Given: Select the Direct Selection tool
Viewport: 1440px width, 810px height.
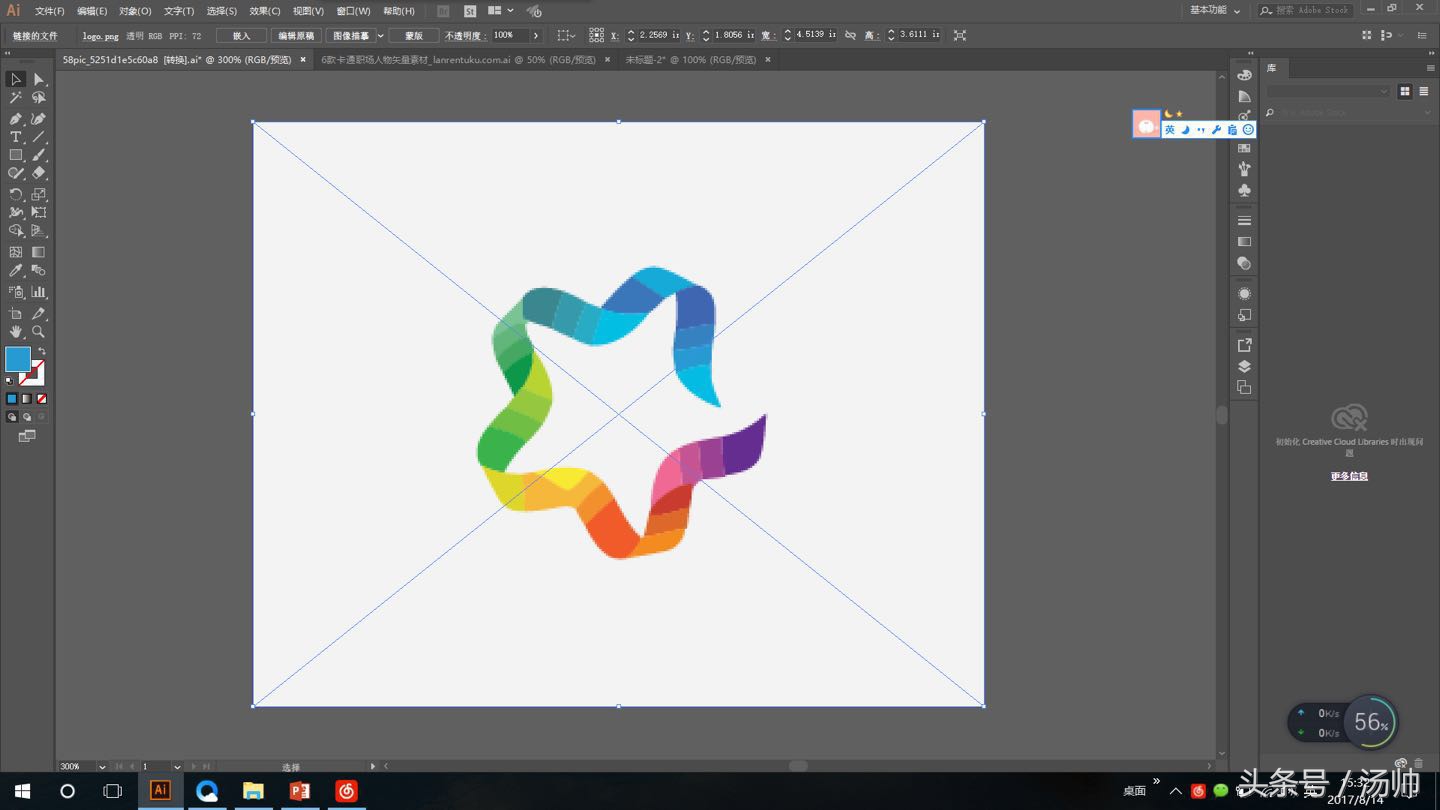Looking at the screenshot, I should 39,79.
